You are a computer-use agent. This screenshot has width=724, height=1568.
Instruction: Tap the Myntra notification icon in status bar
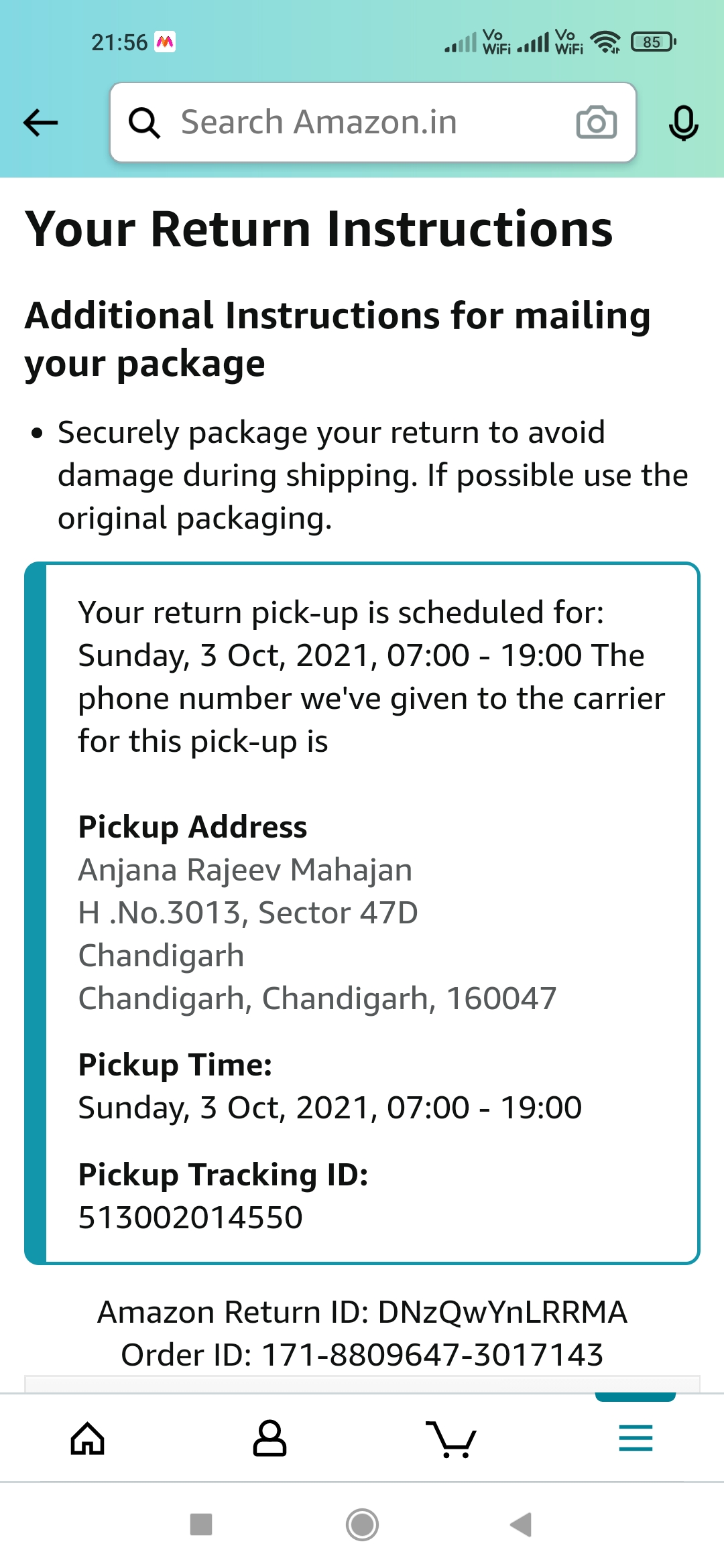point(165,42)
